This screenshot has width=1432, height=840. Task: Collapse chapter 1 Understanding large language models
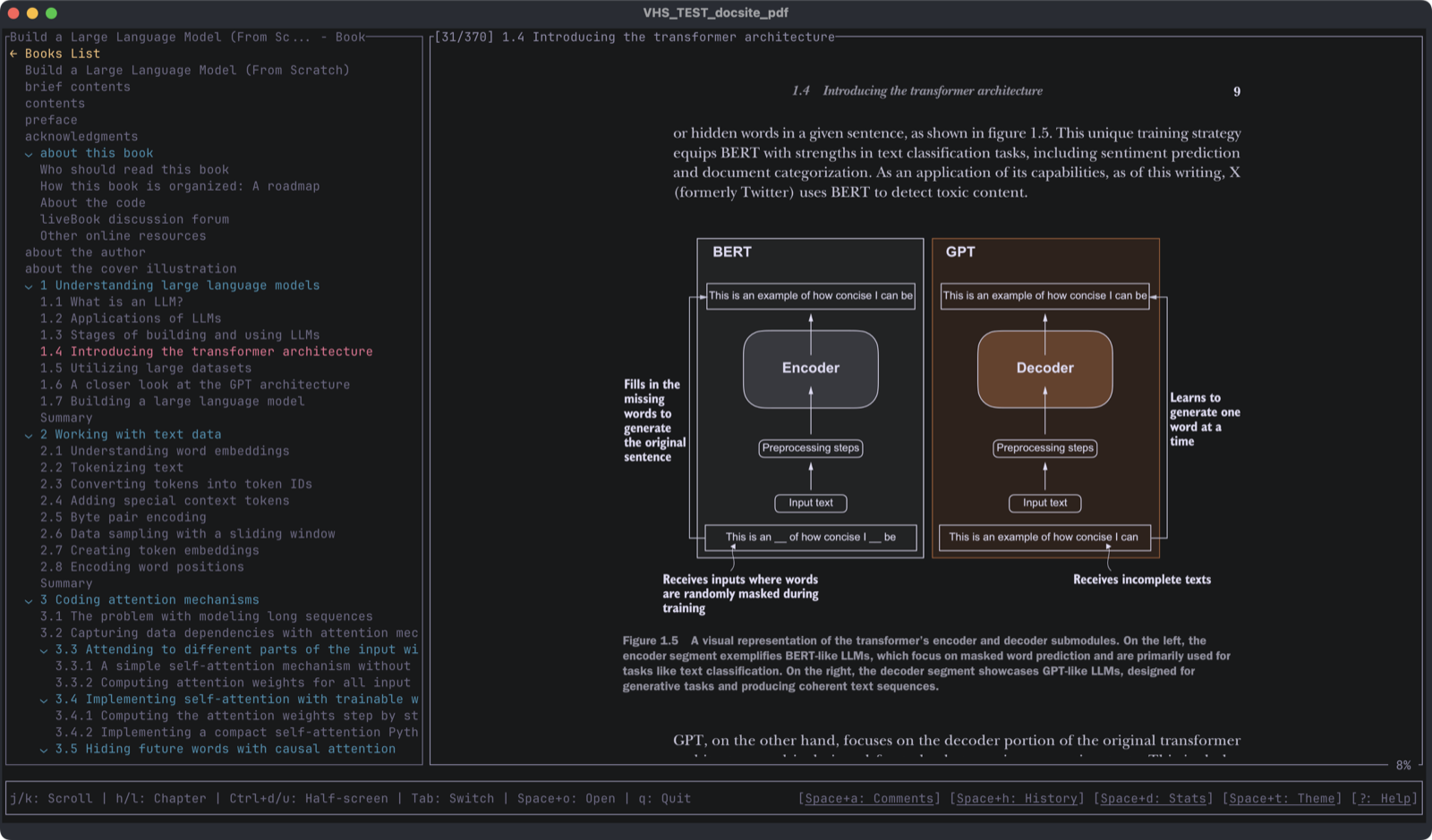pyautogui.click(x=29, y=286)
